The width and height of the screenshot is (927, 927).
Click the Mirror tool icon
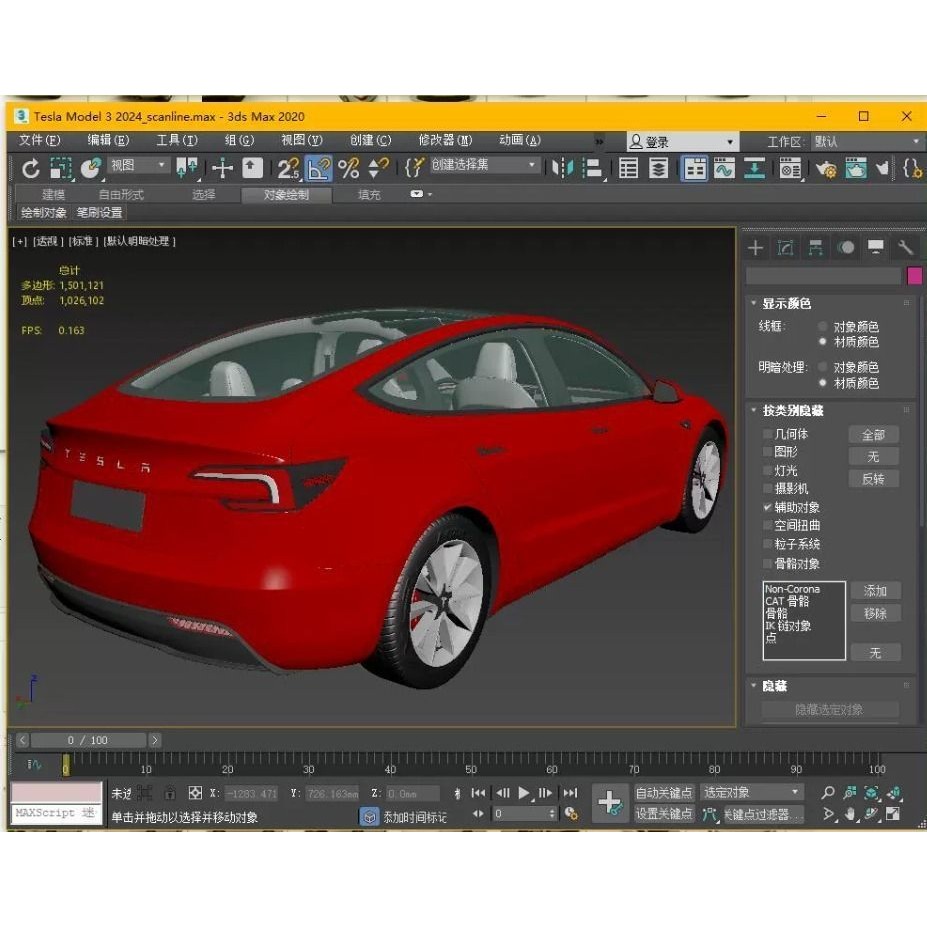click(x=562, y=168)
